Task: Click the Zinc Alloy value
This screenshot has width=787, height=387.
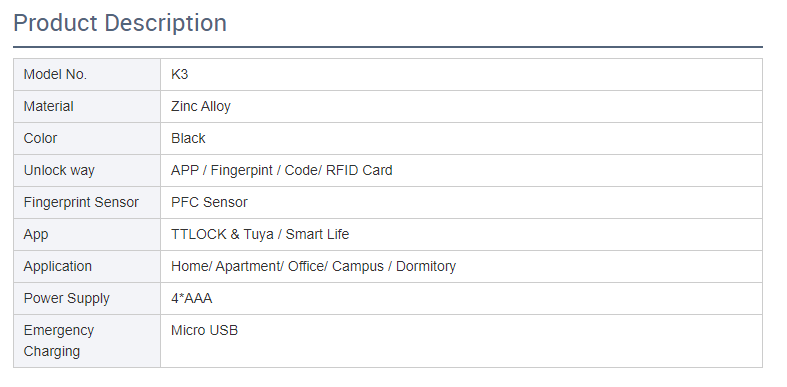Action: (201, 106)
